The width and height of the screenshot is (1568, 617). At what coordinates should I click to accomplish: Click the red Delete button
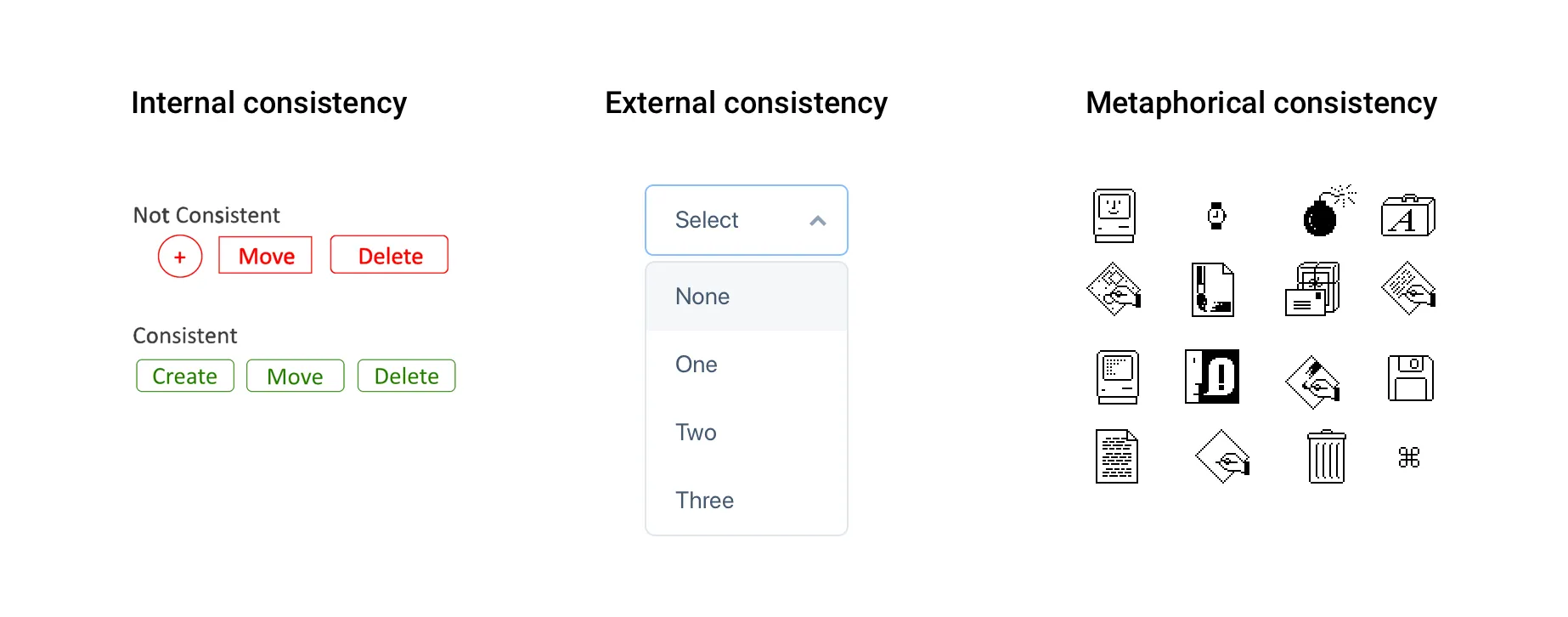click(x=390, y=256)
